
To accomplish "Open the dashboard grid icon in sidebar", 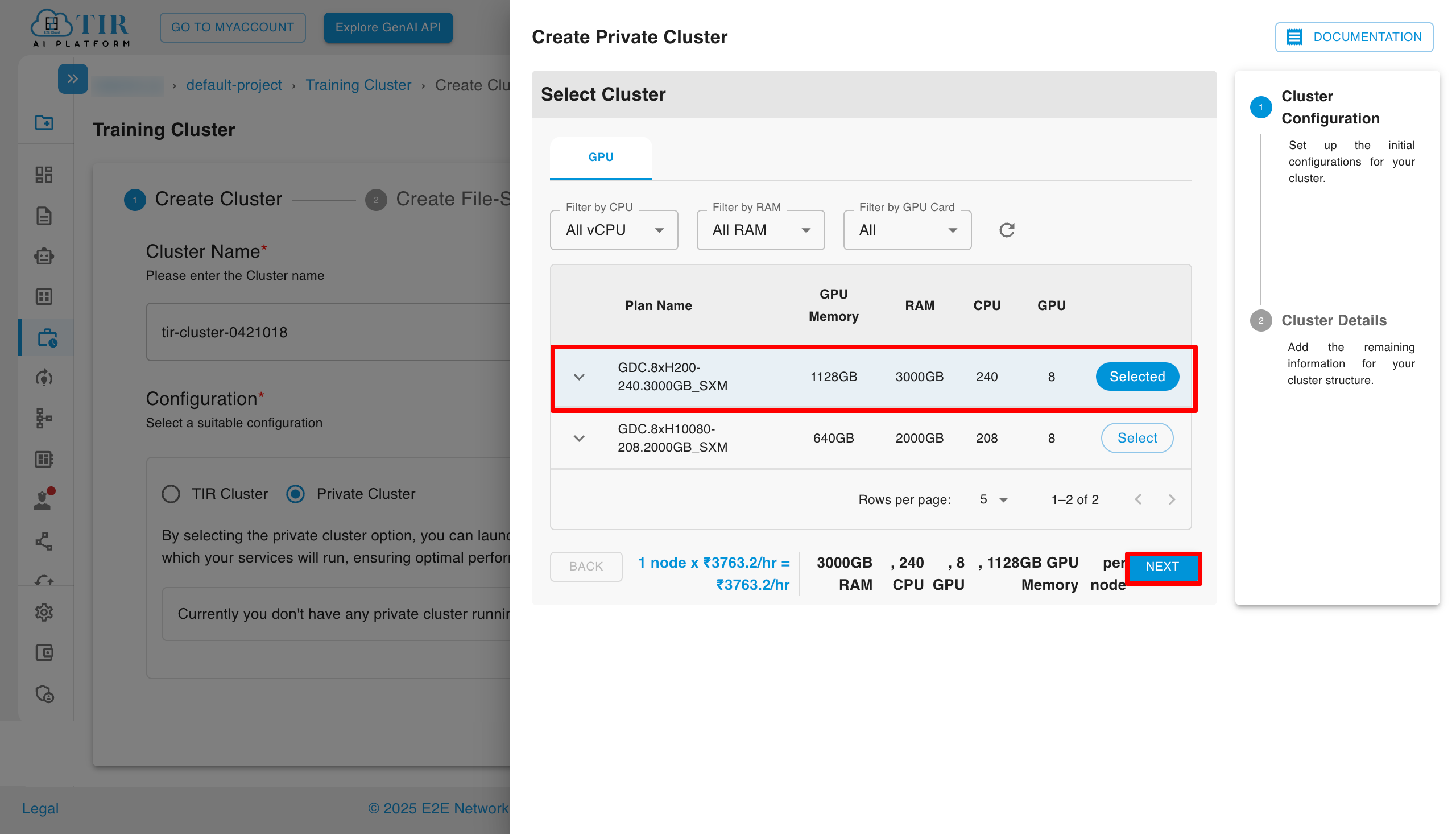I will pos(44,175).
